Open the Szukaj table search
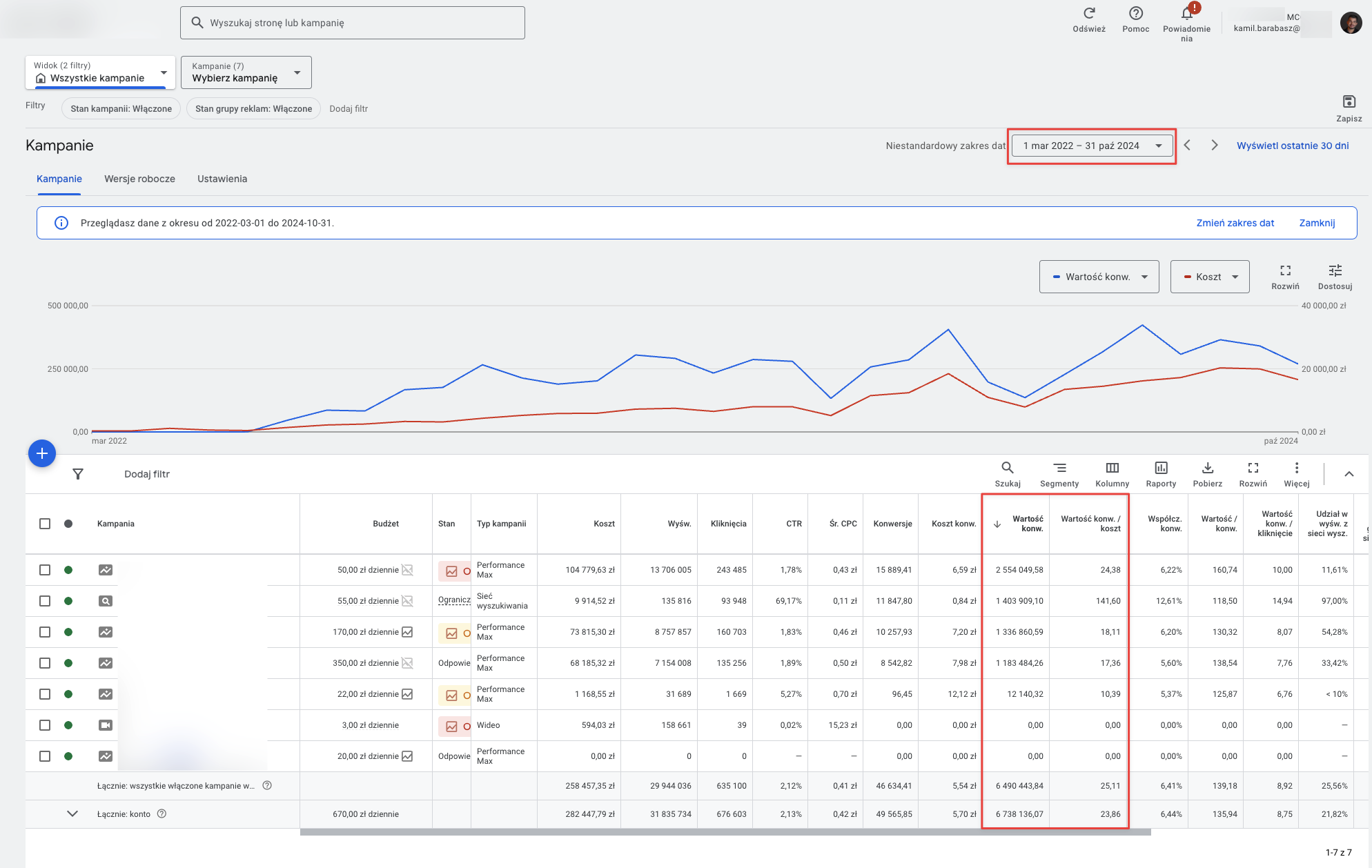Viewport: 1372px width, 868px height. pos(1008,468)
